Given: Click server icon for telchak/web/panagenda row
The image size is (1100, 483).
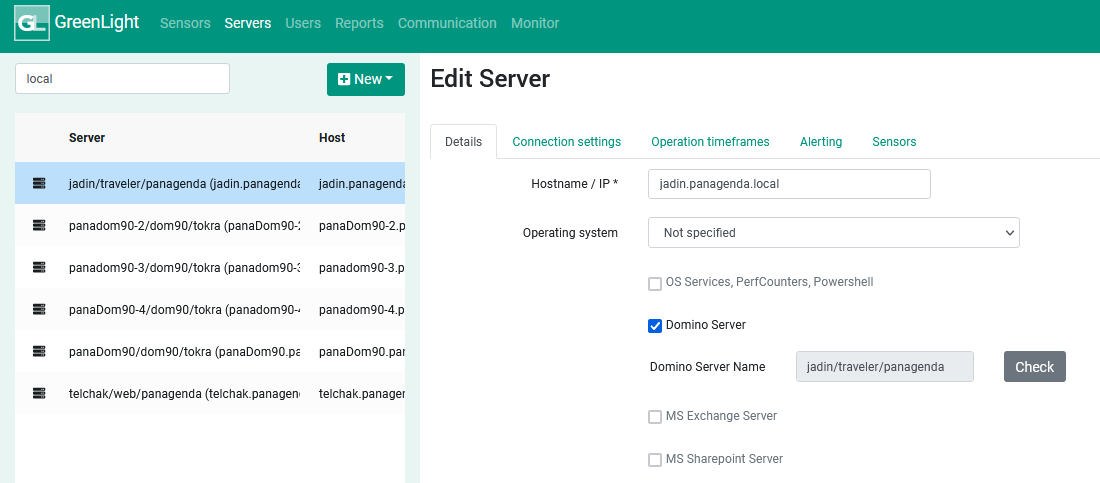Looking at the screenshot, I should [x=39, y=393].
